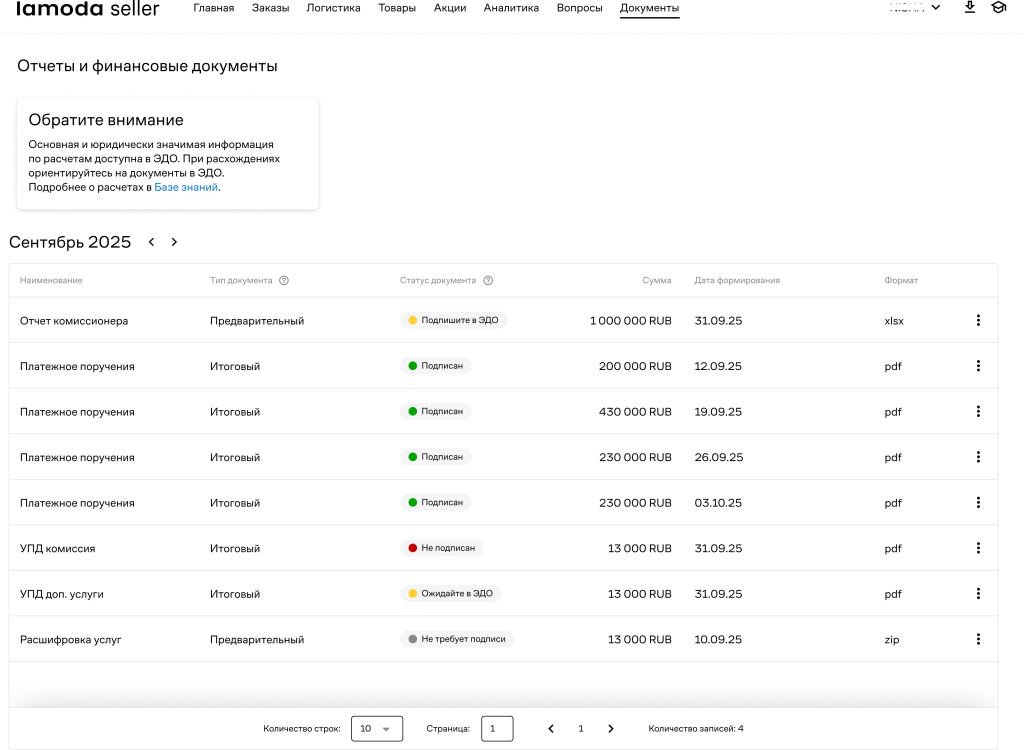Open the Логистика menu tab
Screen dimensions: 1024x750
[x=334, y=9]
